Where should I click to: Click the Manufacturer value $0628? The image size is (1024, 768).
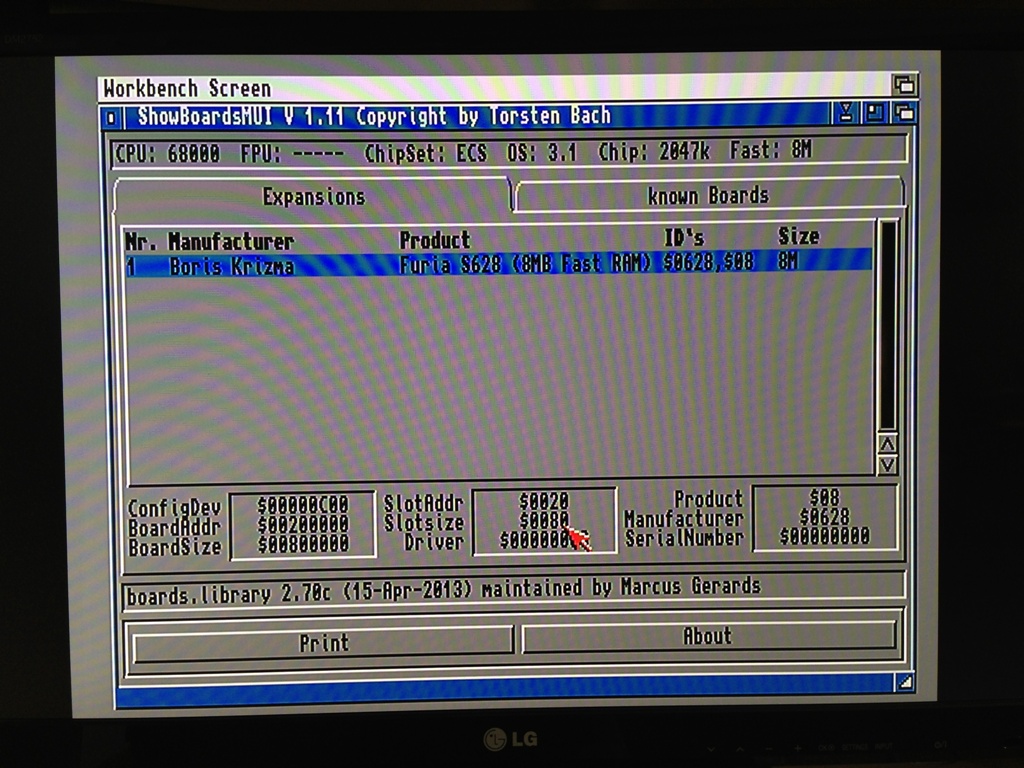(824, 517)
